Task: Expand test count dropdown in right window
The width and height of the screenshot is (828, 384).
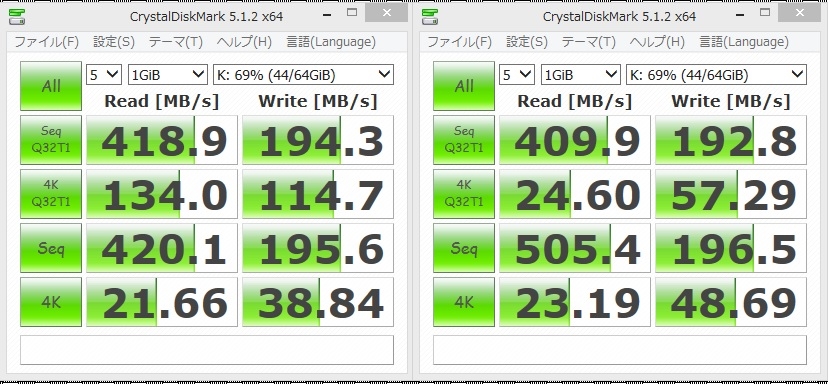Action: tap(517, 75)
